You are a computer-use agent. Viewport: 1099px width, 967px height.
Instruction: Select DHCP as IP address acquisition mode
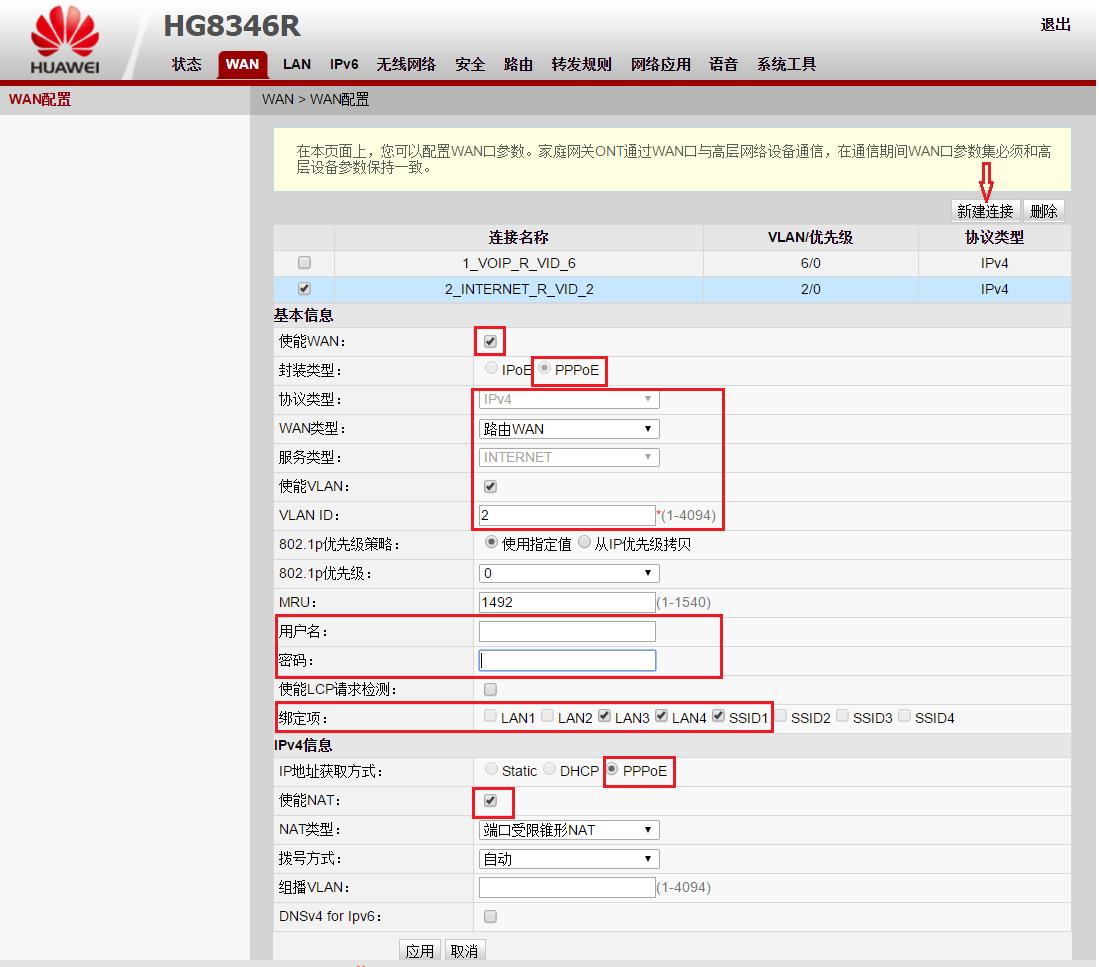point(549,769)
